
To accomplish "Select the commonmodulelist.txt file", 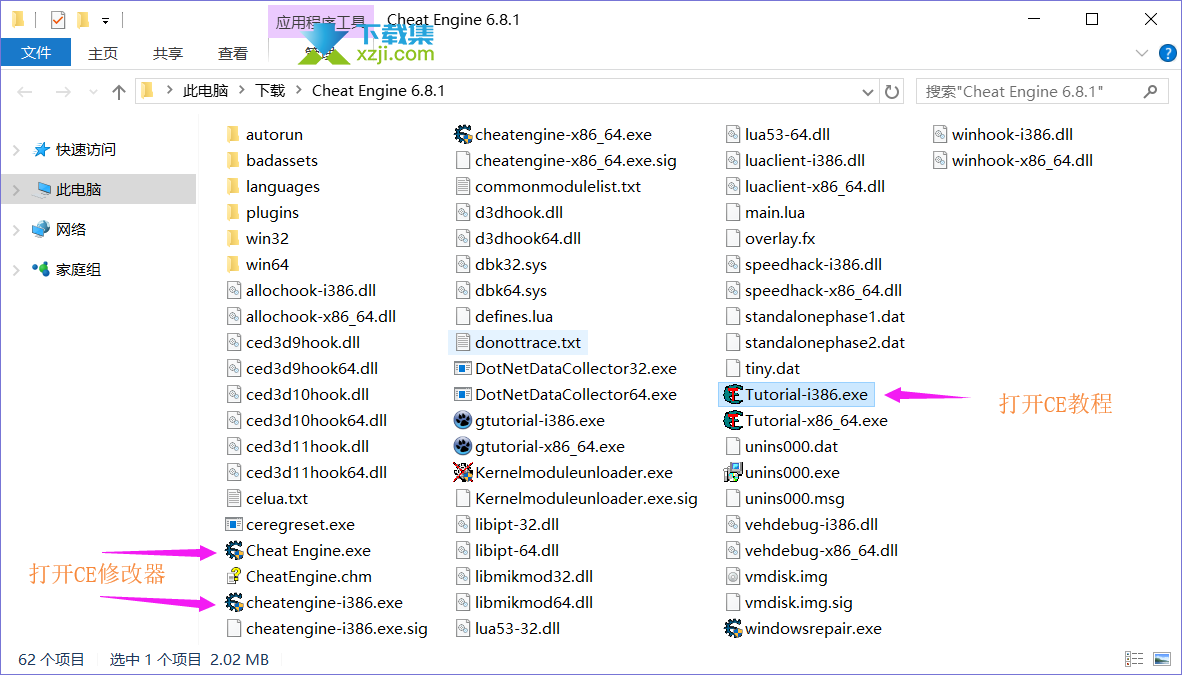I will click(547, 186).
